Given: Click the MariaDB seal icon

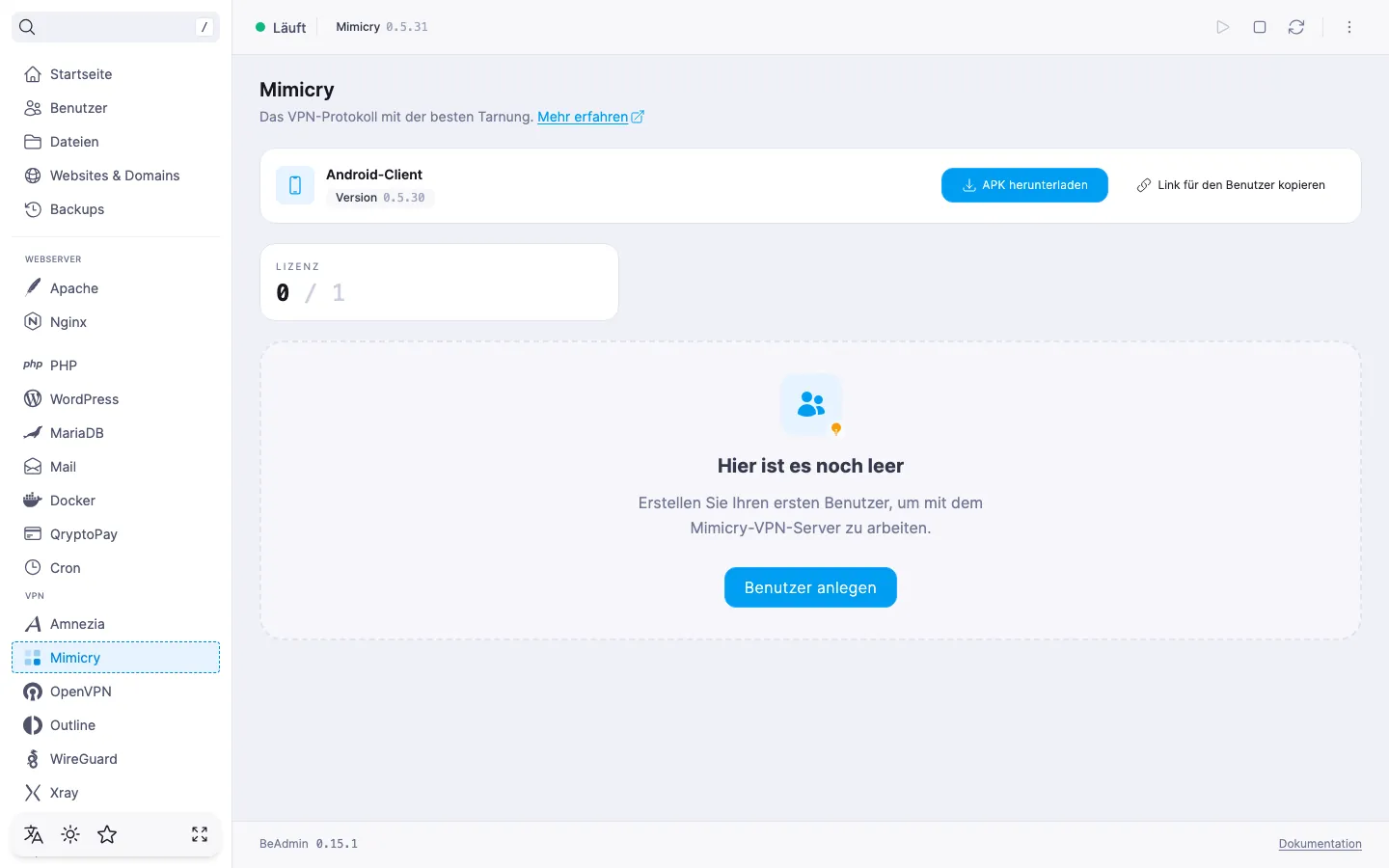Looking at the screenshot, I should pyautogui.click(x=33, y=433).
